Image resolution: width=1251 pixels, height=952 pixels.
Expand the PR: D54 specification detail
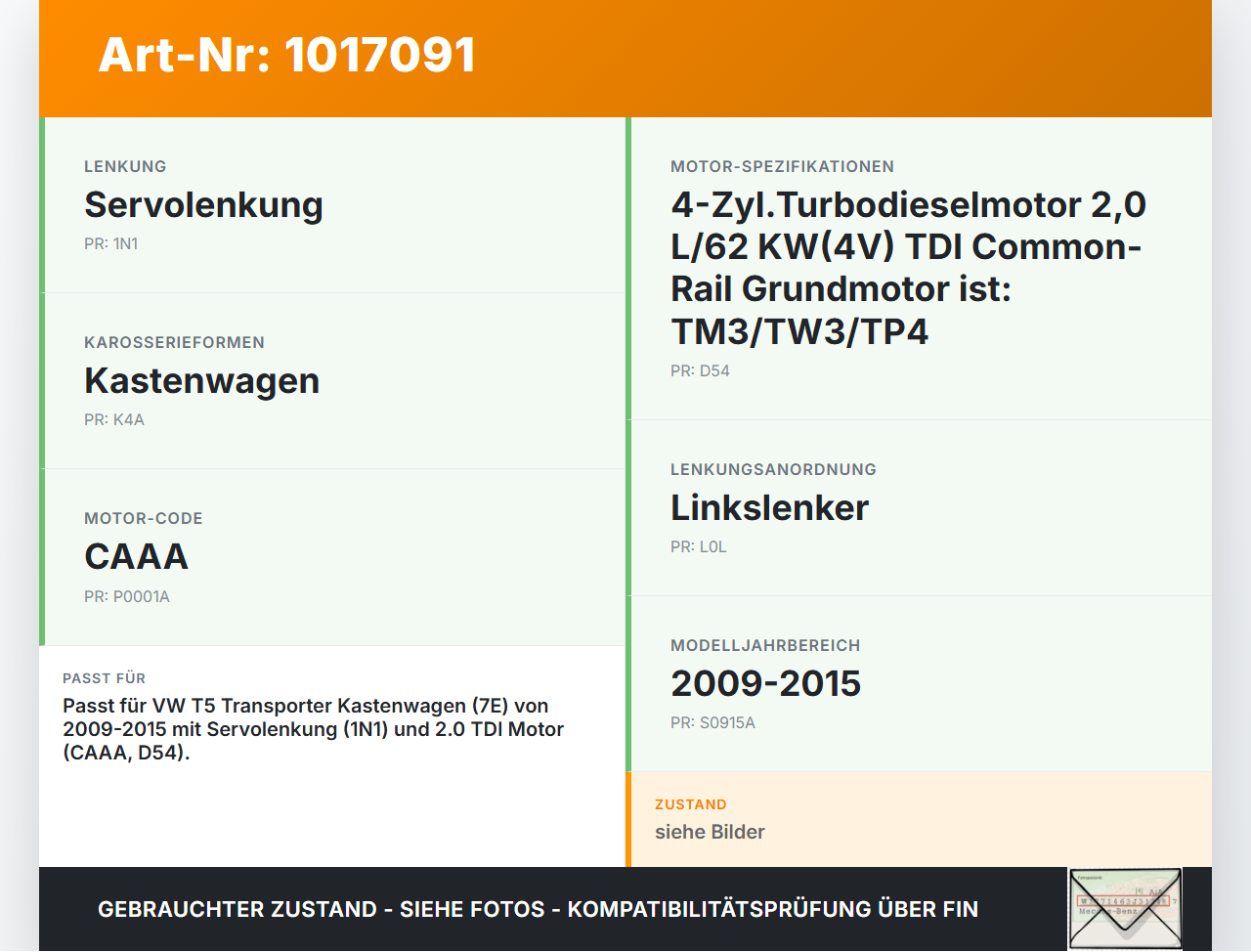[699, 370]
